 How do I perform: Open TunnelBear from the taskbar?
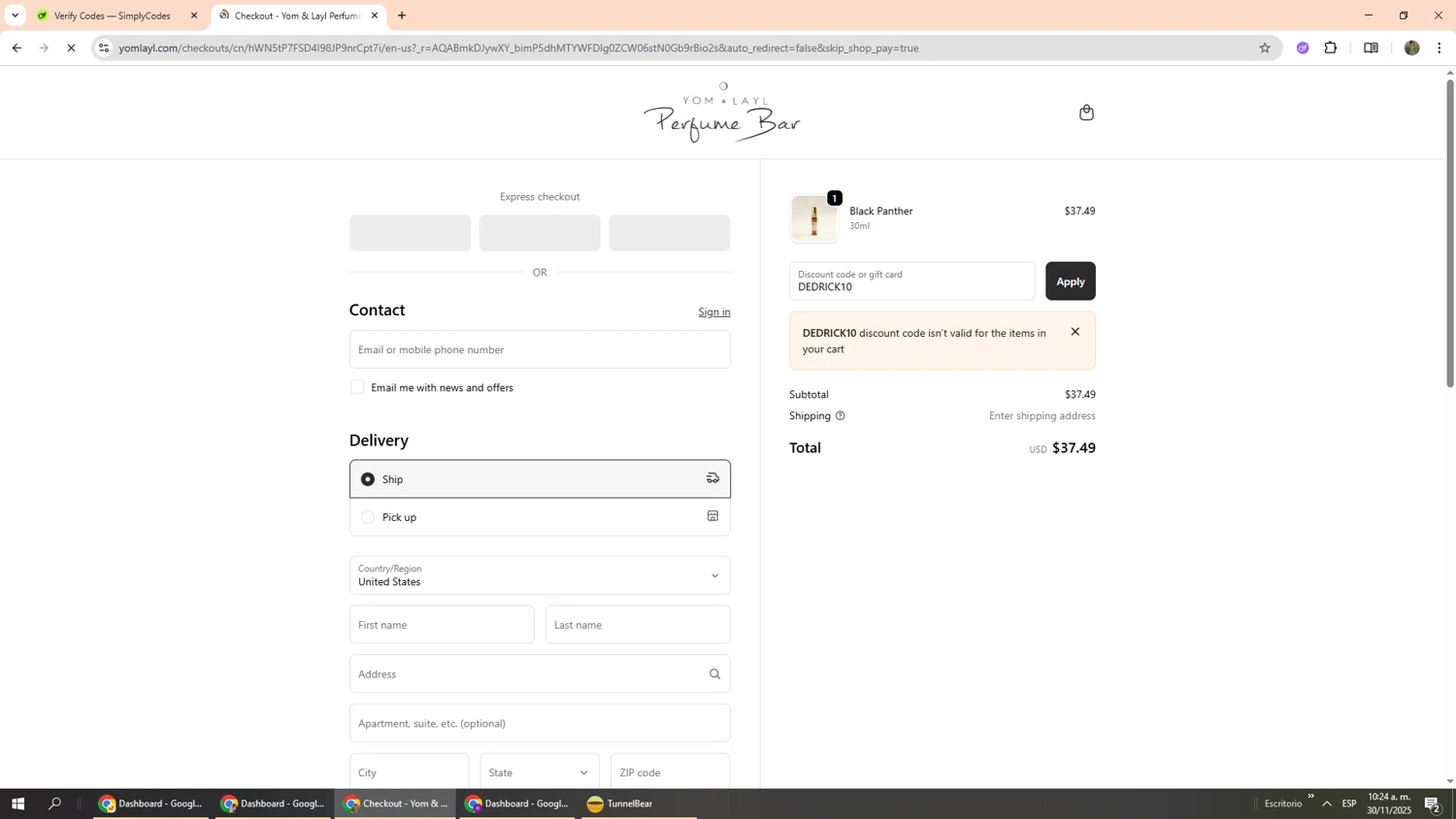pyautogui.click(x=639, y=803)
